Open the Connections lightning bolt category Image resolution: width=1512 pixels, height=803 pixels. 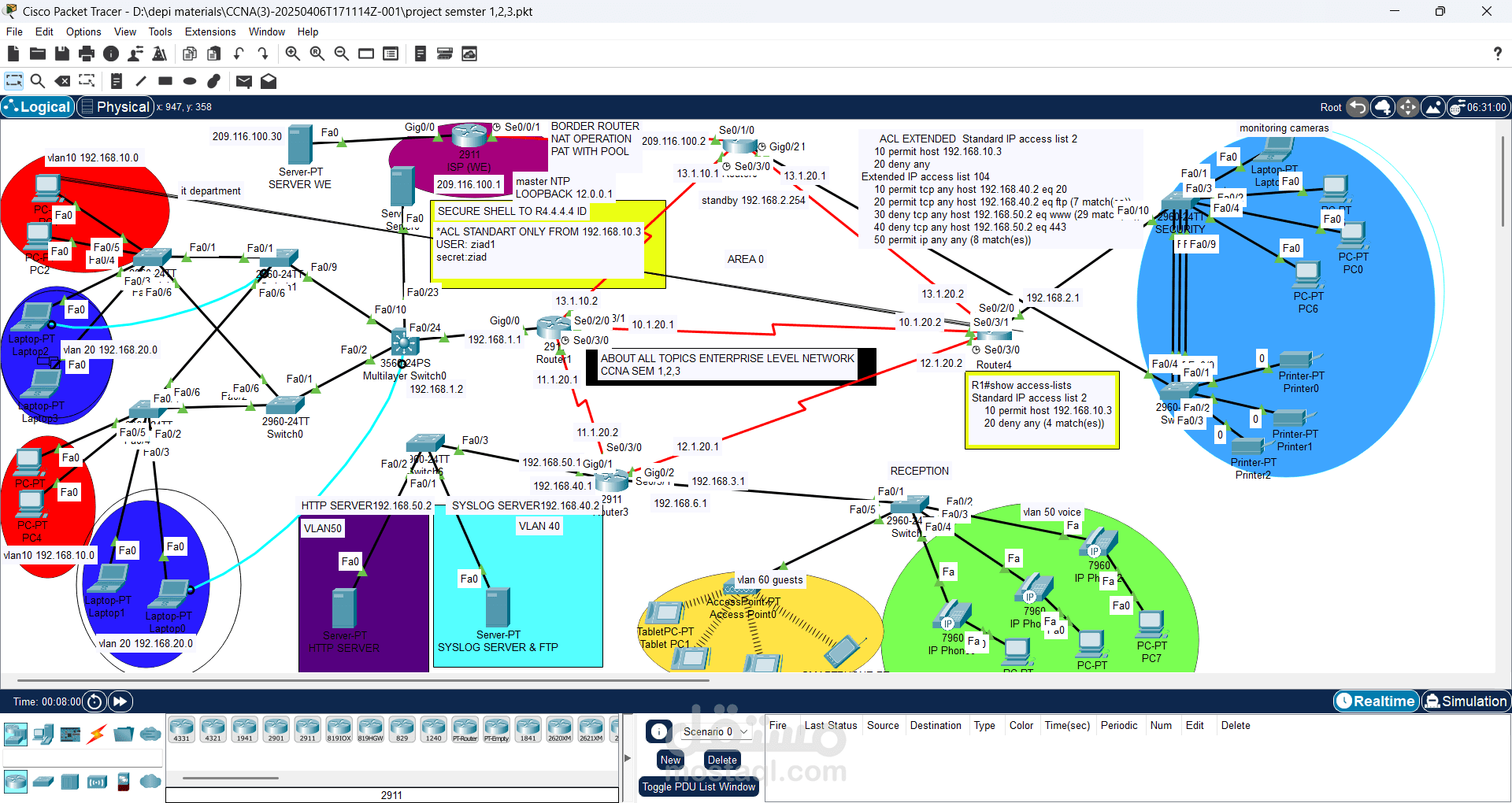(x=96, y=734)
